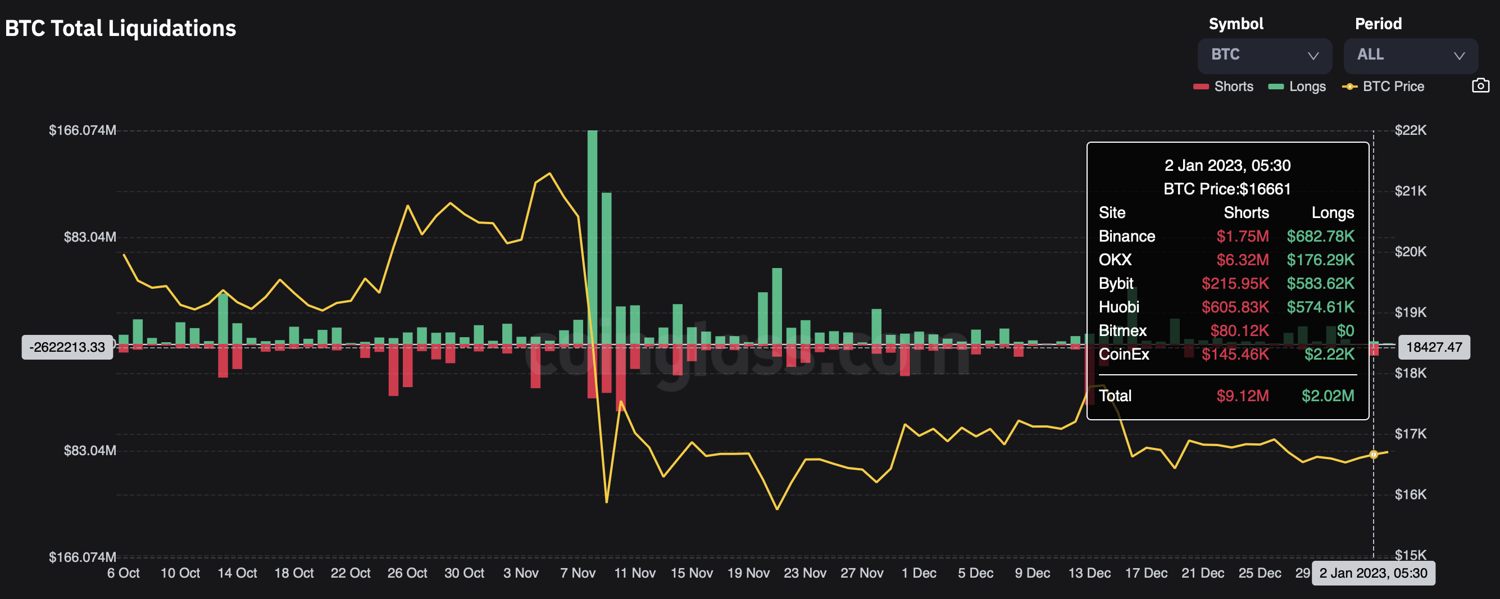Click the 2 Jan 2023, 05:30 axis tag
This screenshot has width=1500, height=599.
pyautogui.click(x=1373, y=573)
